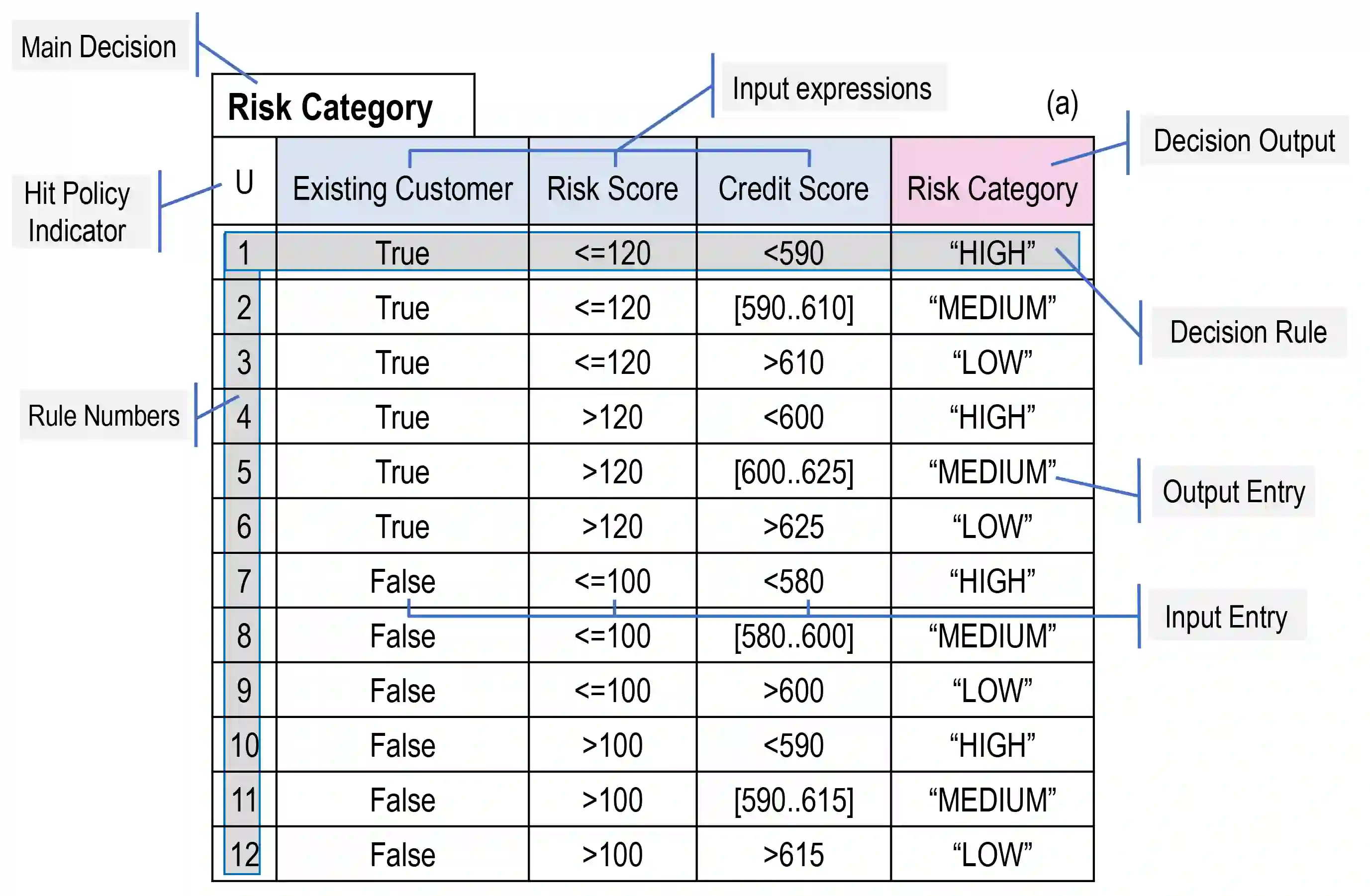
Task: Click the Hit Policy Indicator label
Action: (x=77, y=212)
